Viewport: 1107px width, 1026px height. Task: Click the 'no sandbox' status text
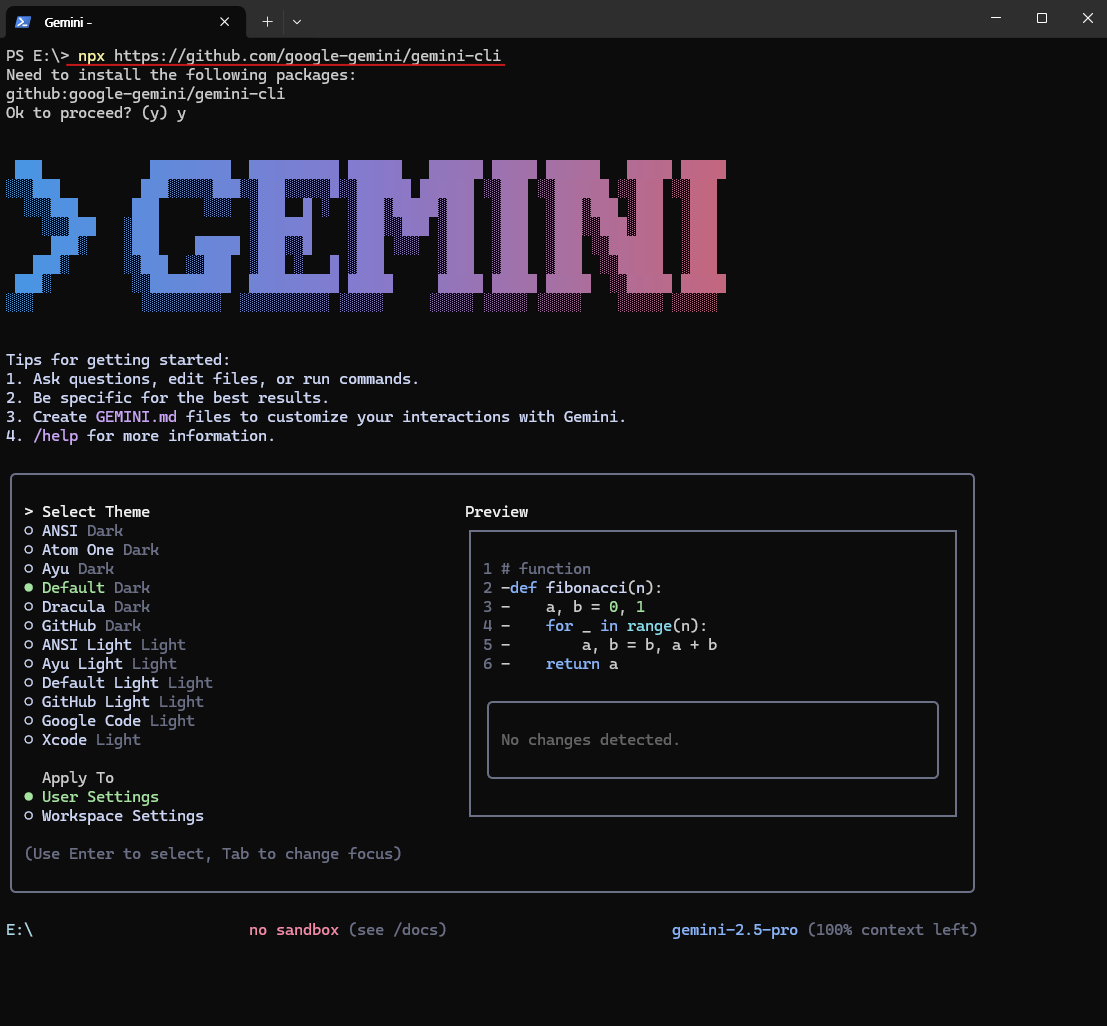(x=294, y=930)
